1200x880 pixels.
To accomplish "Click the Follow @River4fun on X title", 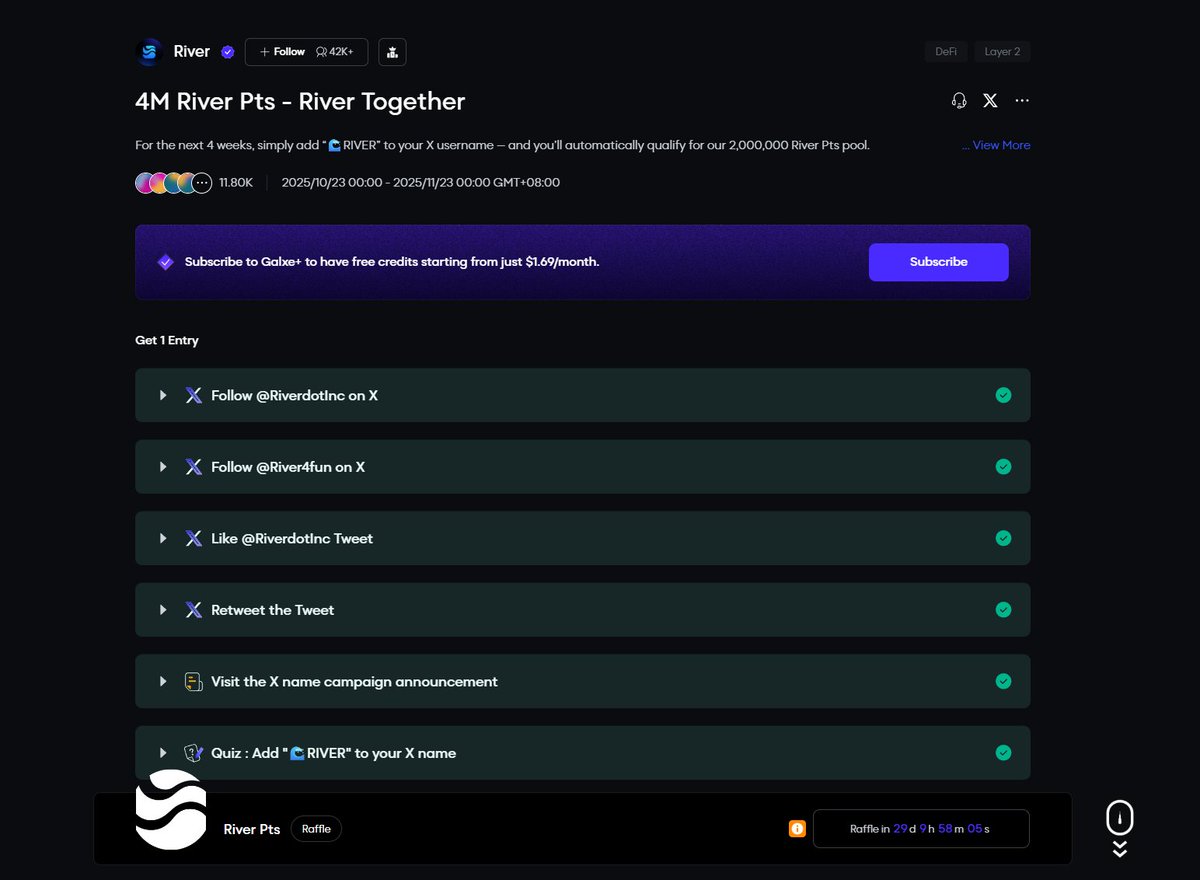I will point(288,467).
